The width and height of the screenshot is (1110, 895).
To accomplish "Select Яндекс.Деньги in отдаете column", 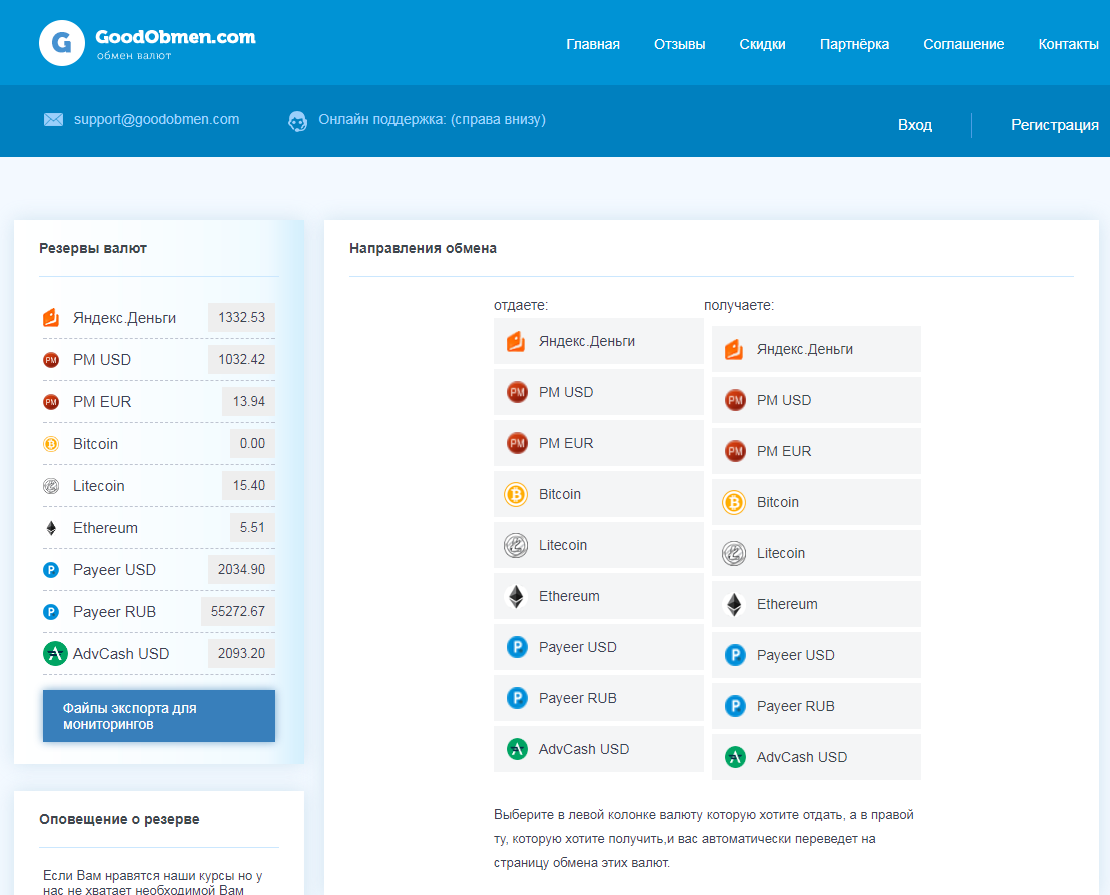I will tap(599, 341).
